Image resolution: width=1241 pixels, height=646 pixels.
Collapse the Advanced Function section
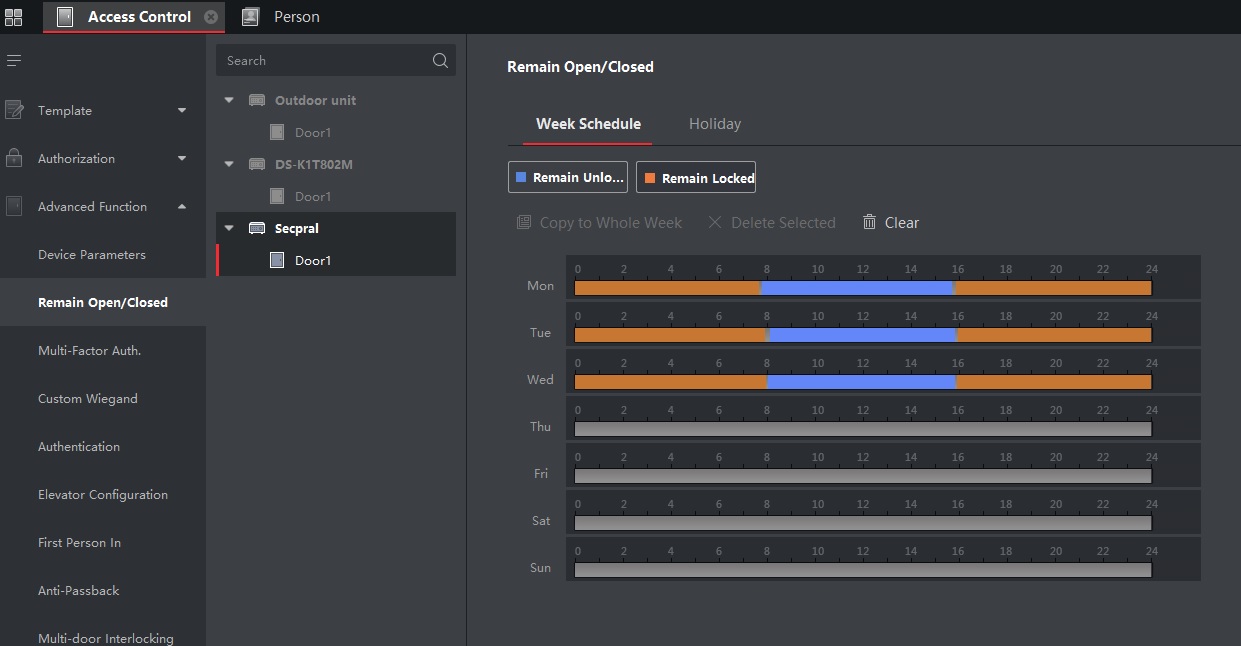click(181, 207)
